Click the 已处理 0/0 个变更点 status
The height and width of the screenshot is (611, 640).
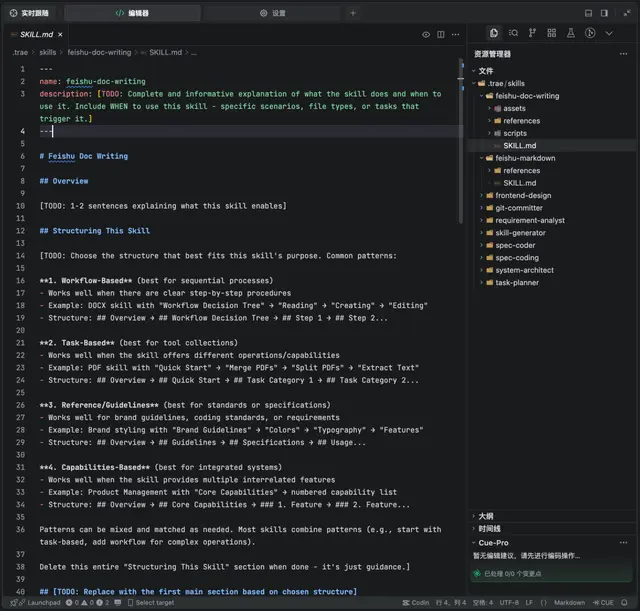click(x=513, y=574)
